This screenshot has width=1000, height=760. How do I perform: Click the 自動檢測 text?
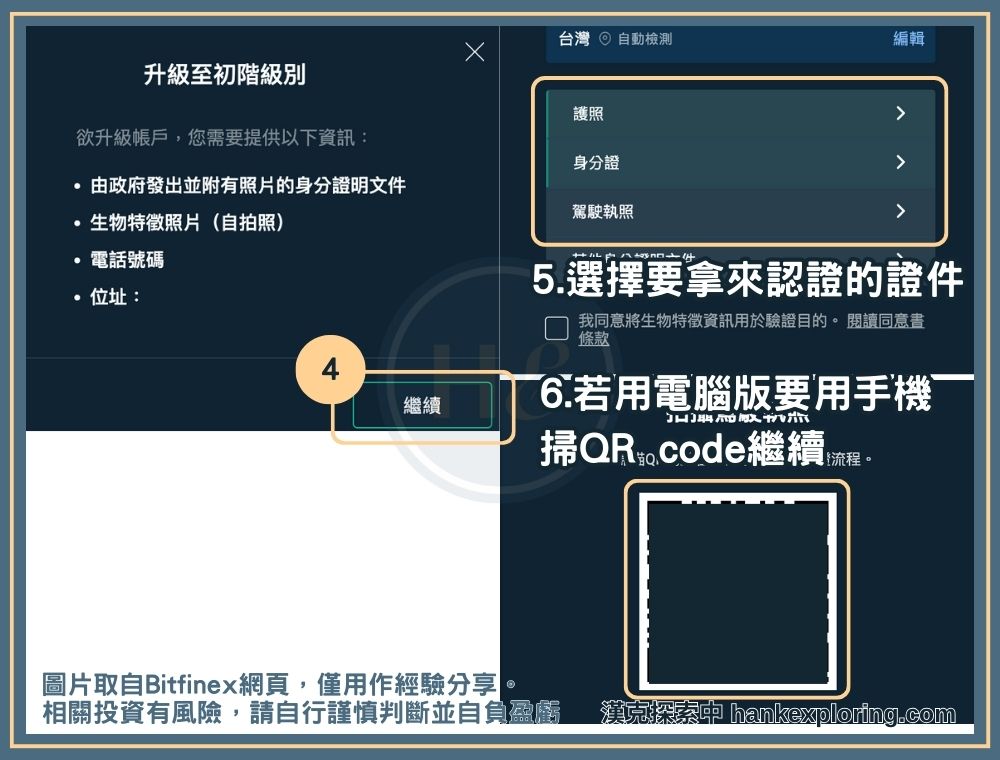pos(645,39)
